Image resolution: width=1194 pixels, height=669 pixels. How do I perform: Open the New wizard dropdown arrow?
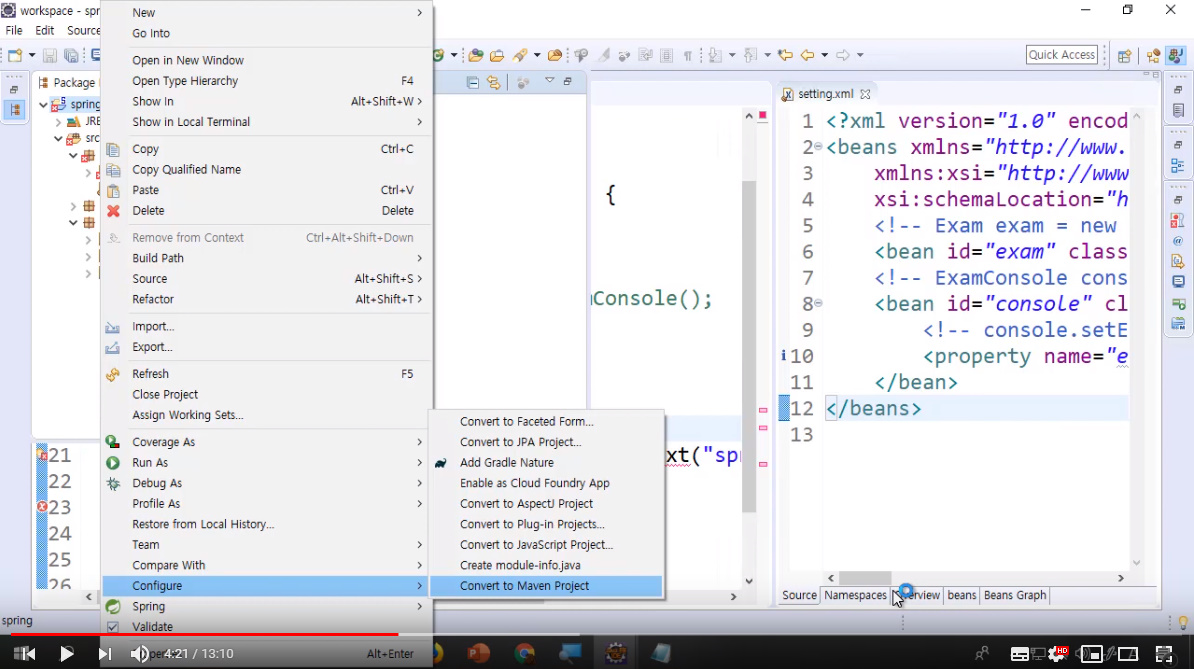point(32,55)
